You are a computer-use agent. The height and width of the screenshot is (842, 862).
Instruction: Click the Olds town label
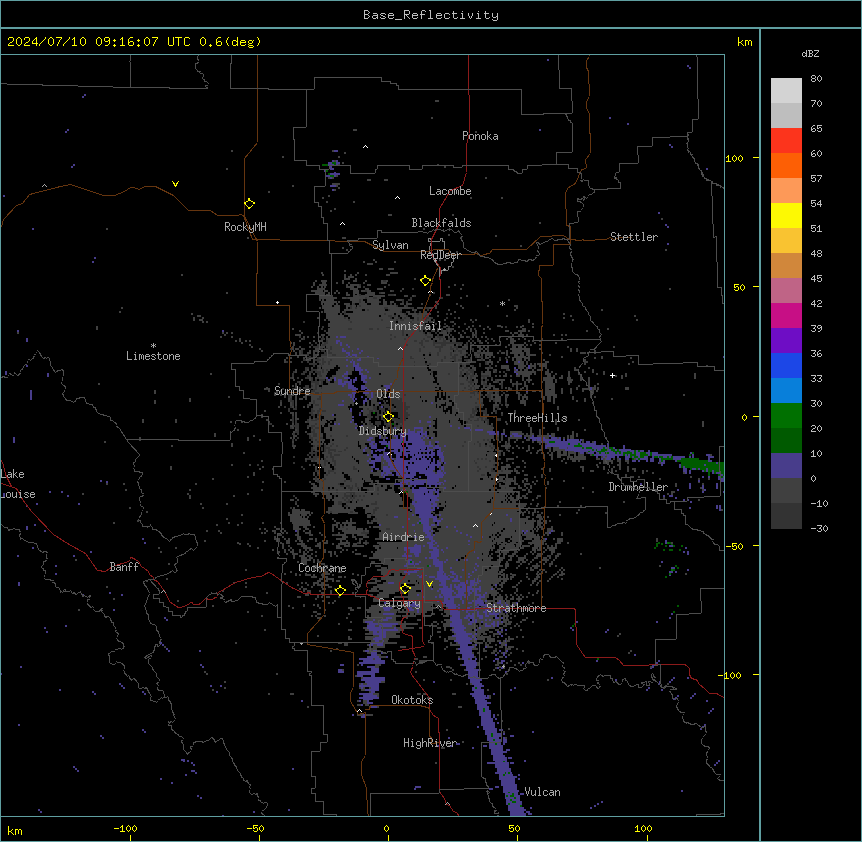[388, 394]
